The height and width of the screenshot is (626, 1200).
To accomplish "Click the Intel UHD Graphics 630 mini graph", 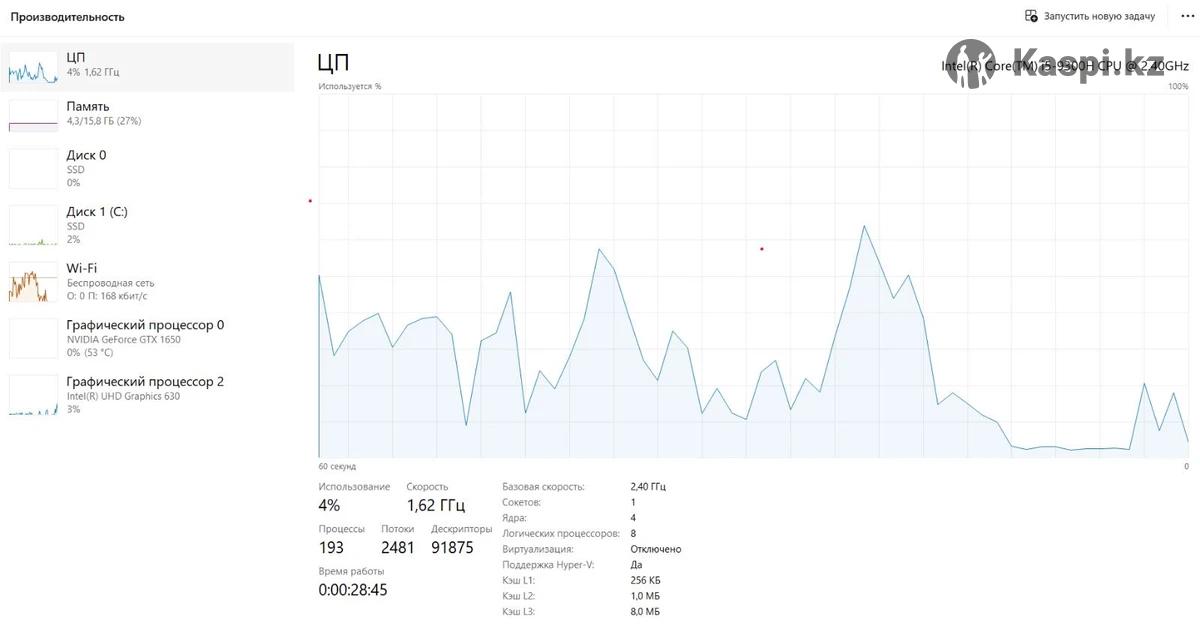I will 33,396.
